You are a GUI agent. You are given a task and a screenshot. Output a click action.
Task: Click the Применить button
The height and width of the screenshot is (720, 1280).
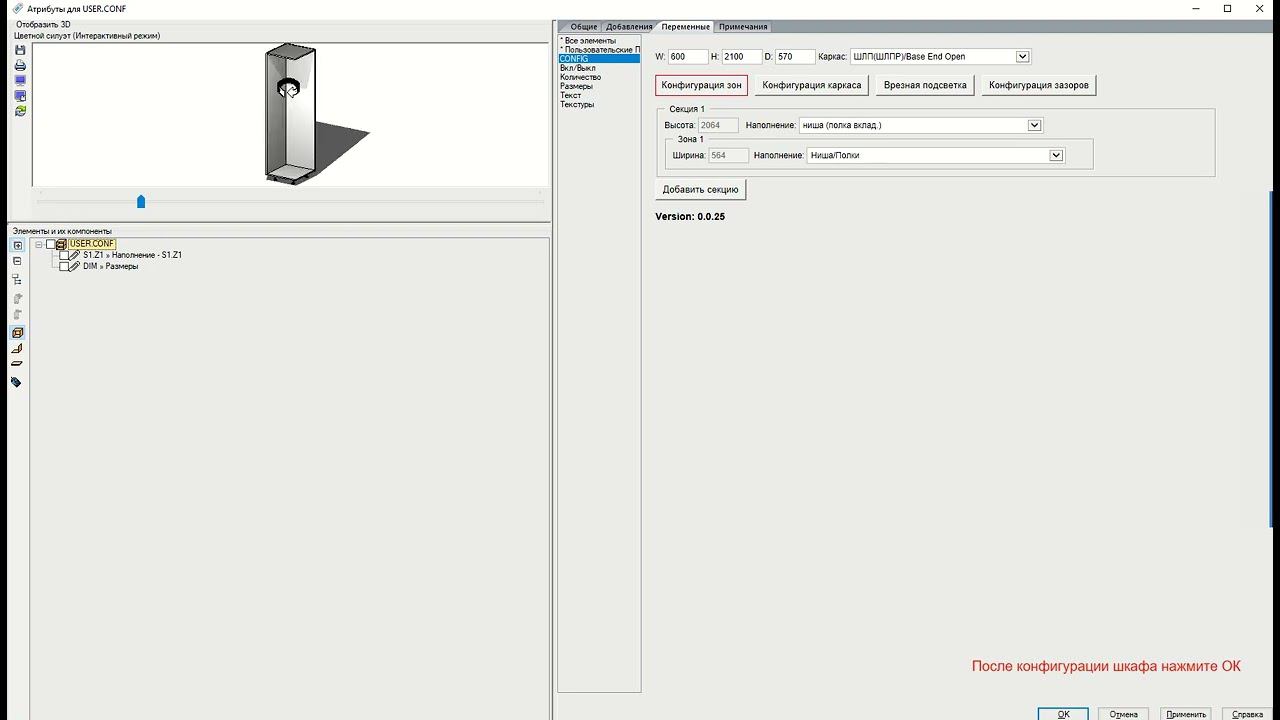(x=1186, y=714)
